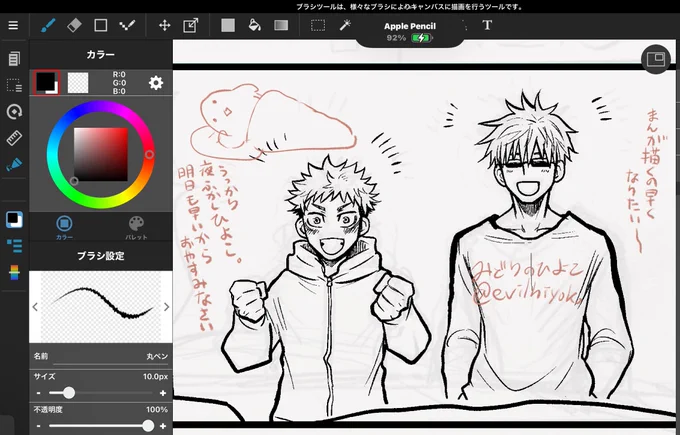
Task: Click the rotate canvas sidebar icon
Action: pos(14,112)
